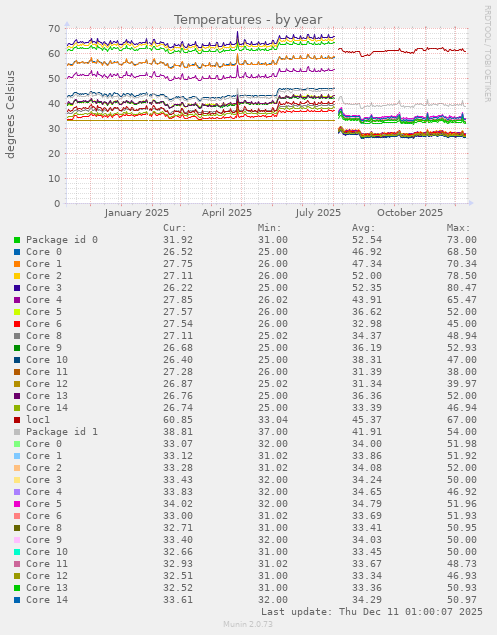Click Package id 1 max value 54.00
The image size is (497, 635).
coord(462,432)
